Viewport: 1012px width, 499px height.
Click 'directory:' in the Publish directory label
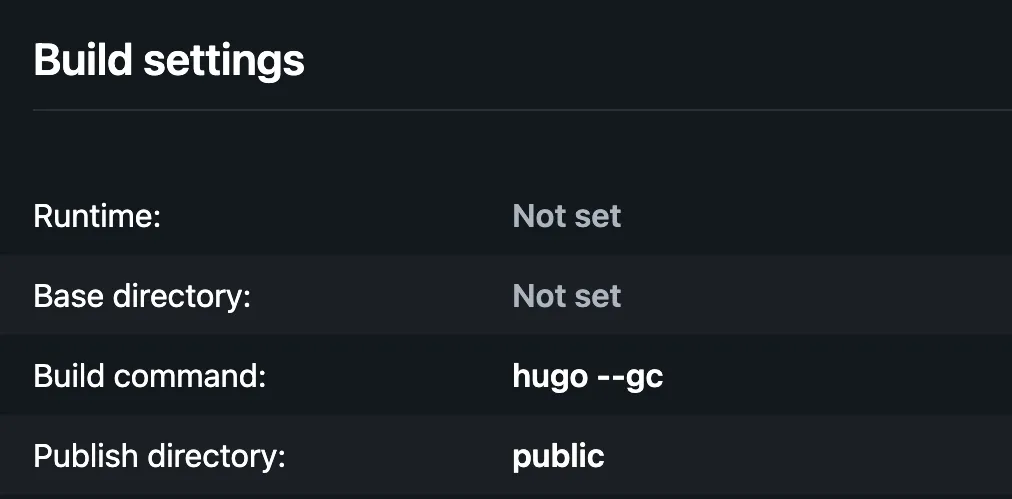[x=216, y=456]
